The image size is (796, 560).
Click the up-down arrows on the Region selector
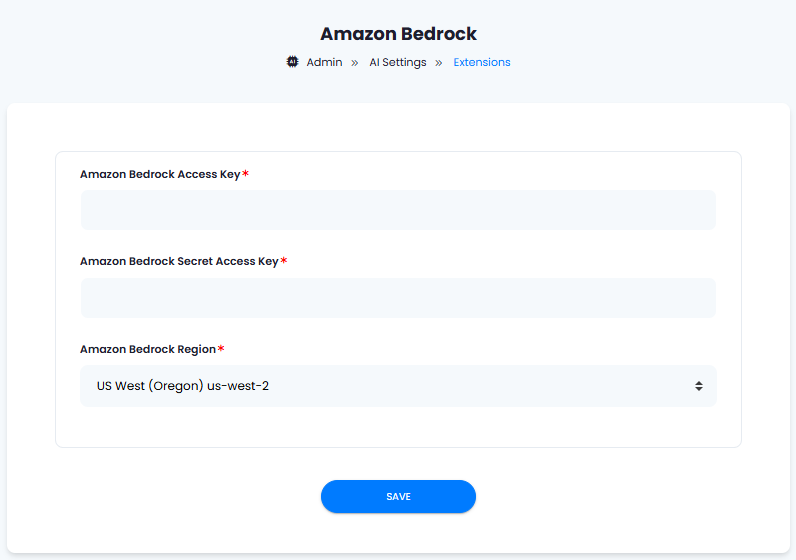[x=699, y=386]
